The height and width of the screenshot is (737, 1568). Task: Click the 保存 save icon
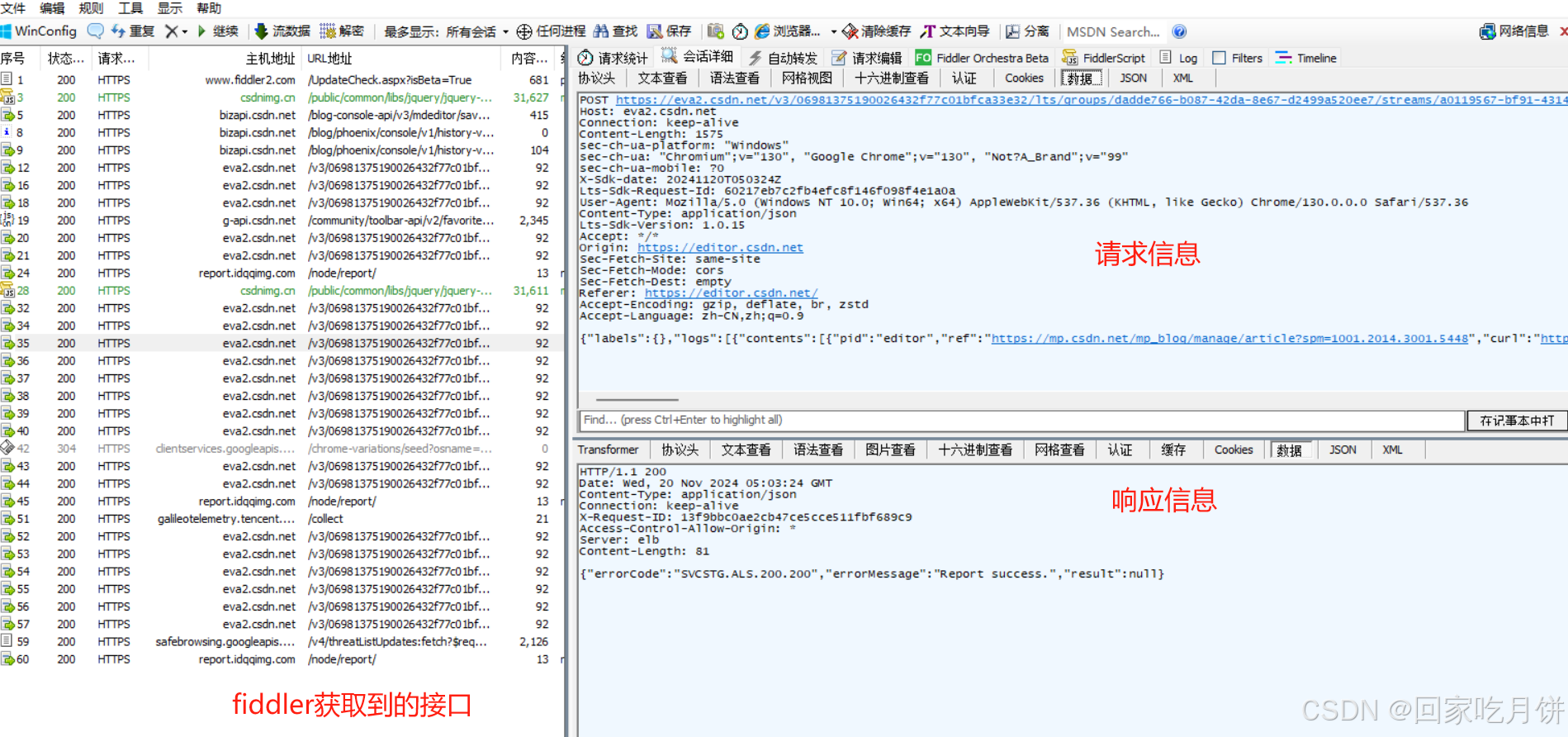pyautogui.click(x=670, y=31)
